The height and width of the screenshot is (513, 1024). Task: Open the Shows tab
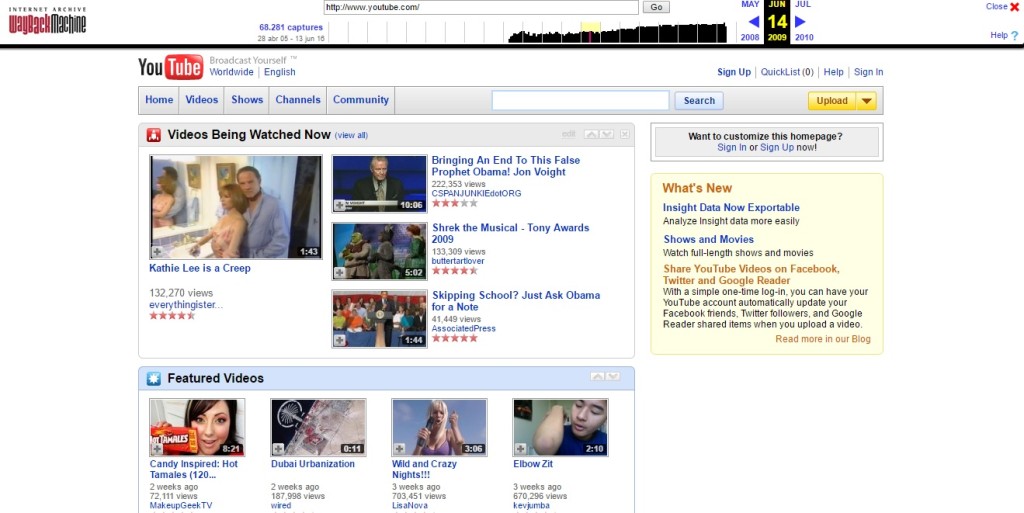(248, 100)
